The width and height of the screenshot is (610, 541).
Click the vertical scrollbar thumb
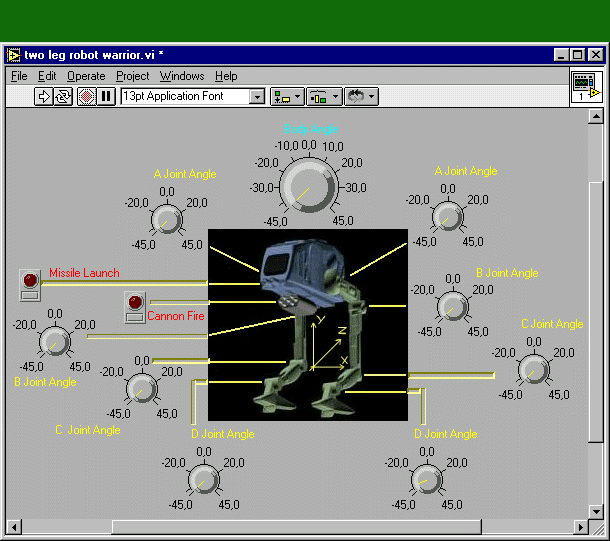[596, 312]
